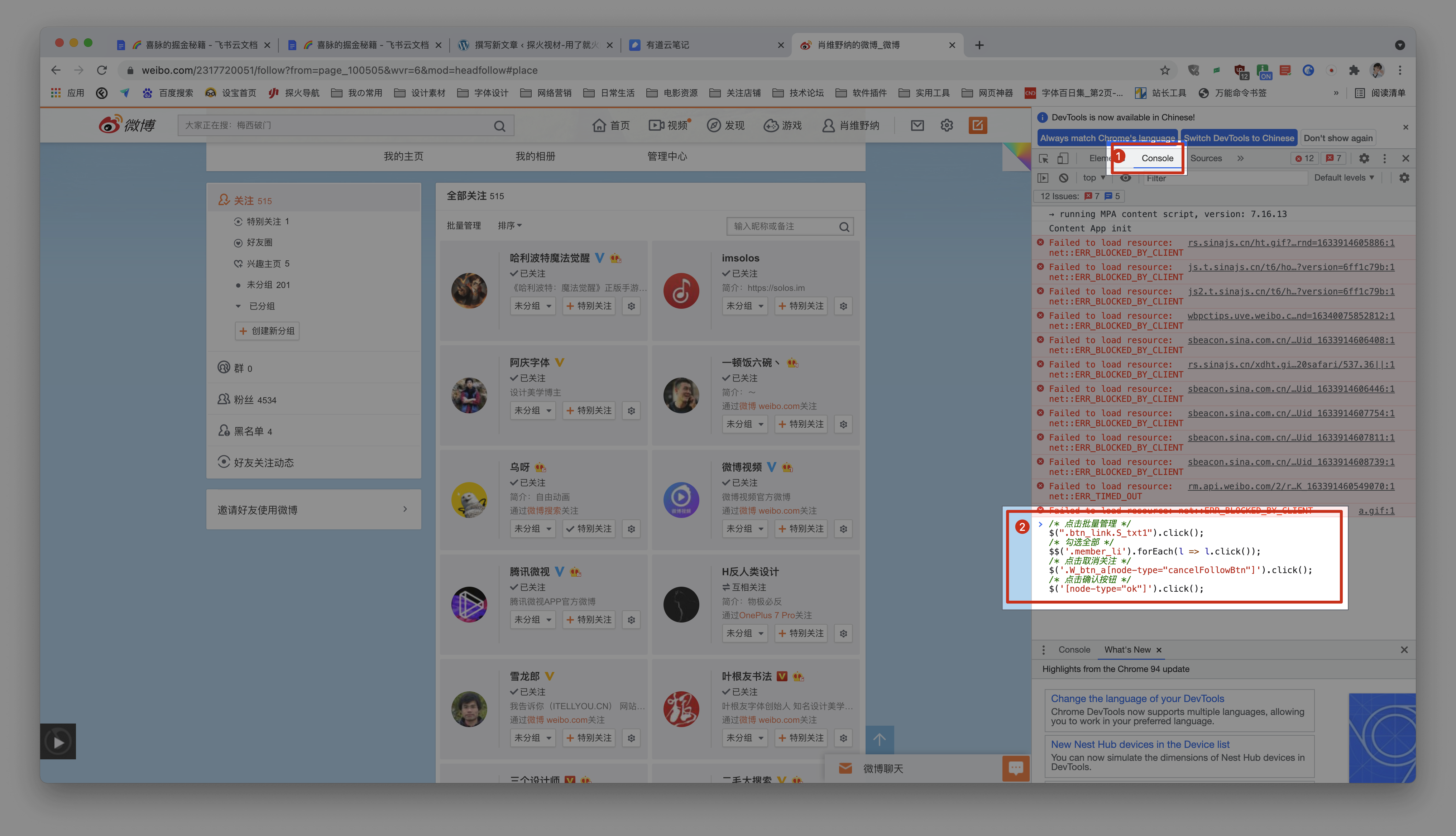The height and width of the screenshot is (836, 1456).
Task: Switch to the 我的主页 tab
Action: pyautogui.click(x=404, y=156)
